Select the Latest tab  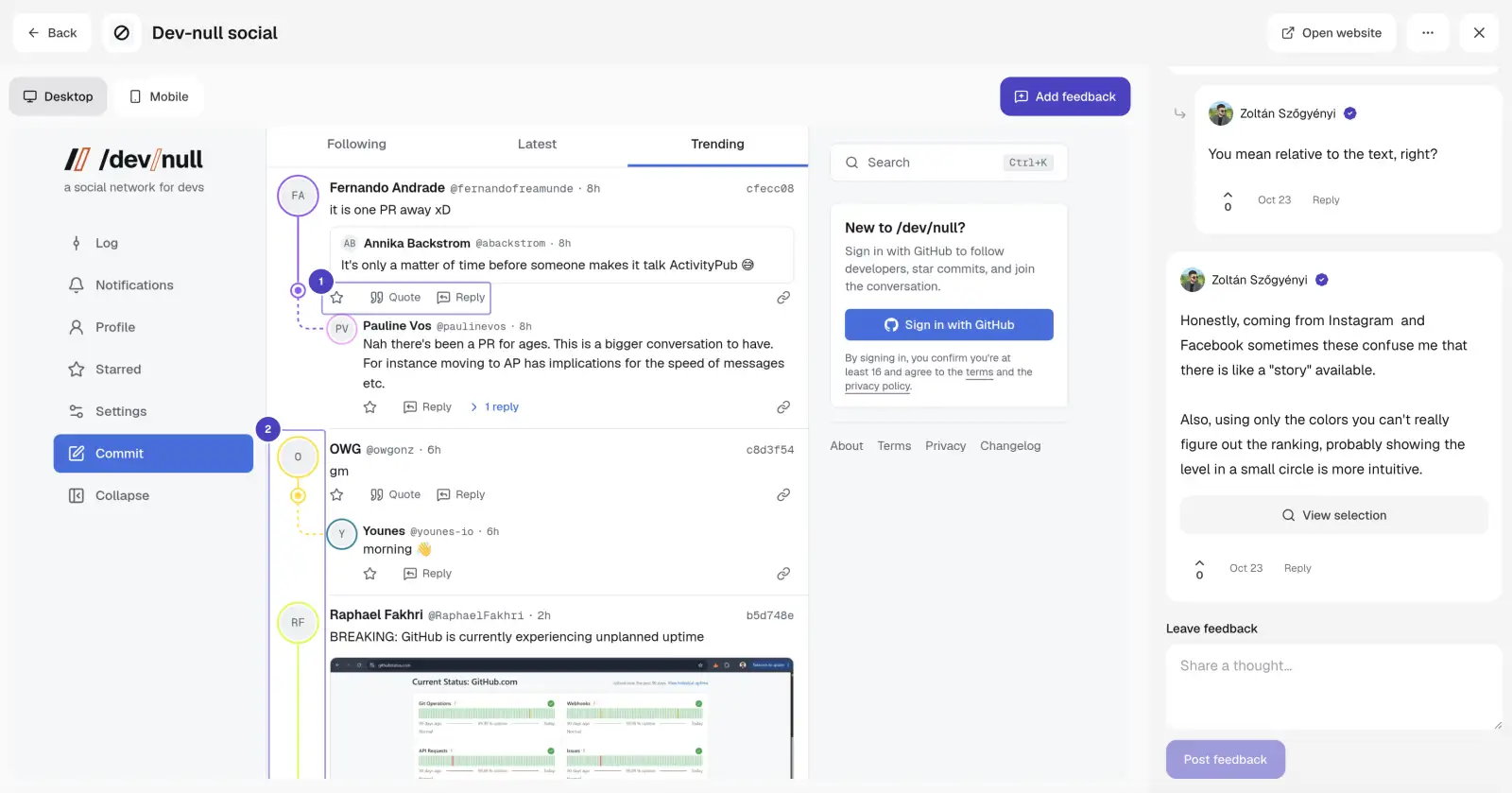coord(537,145)
